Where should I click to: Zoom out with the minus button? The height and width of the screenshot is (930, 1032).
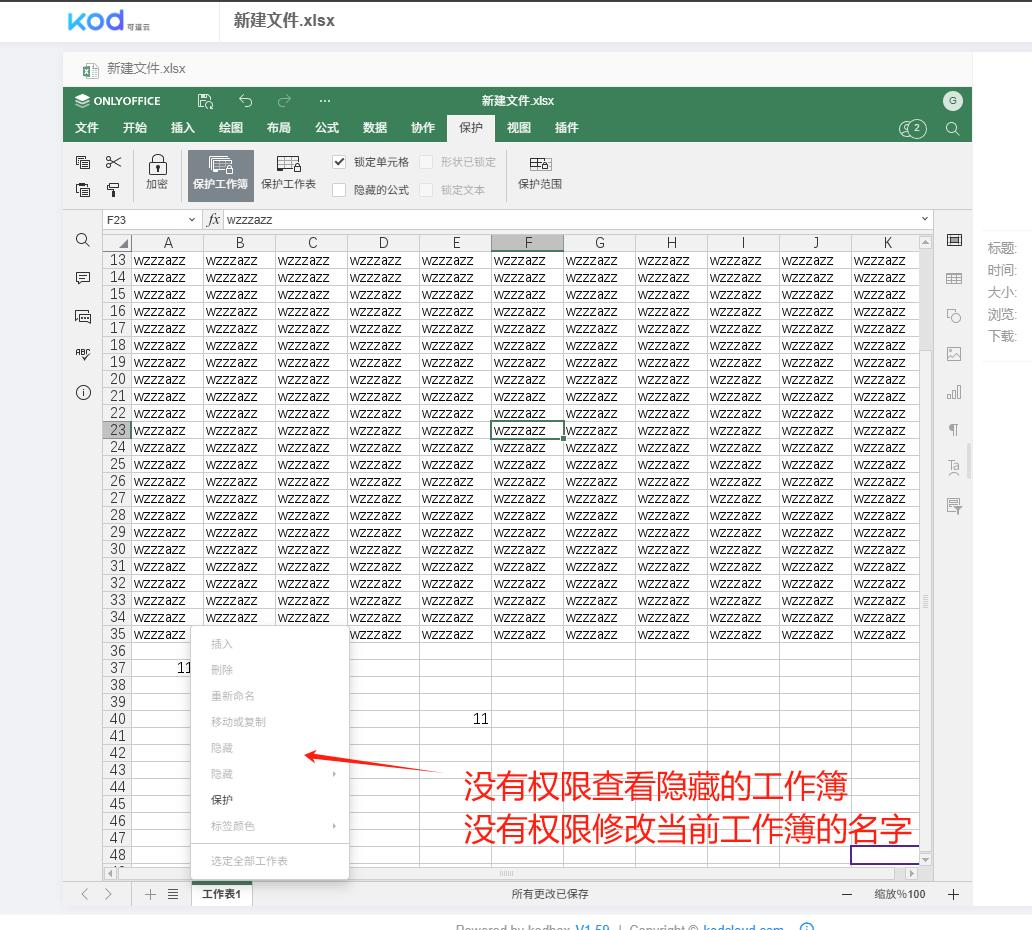(x=846, y=894)
